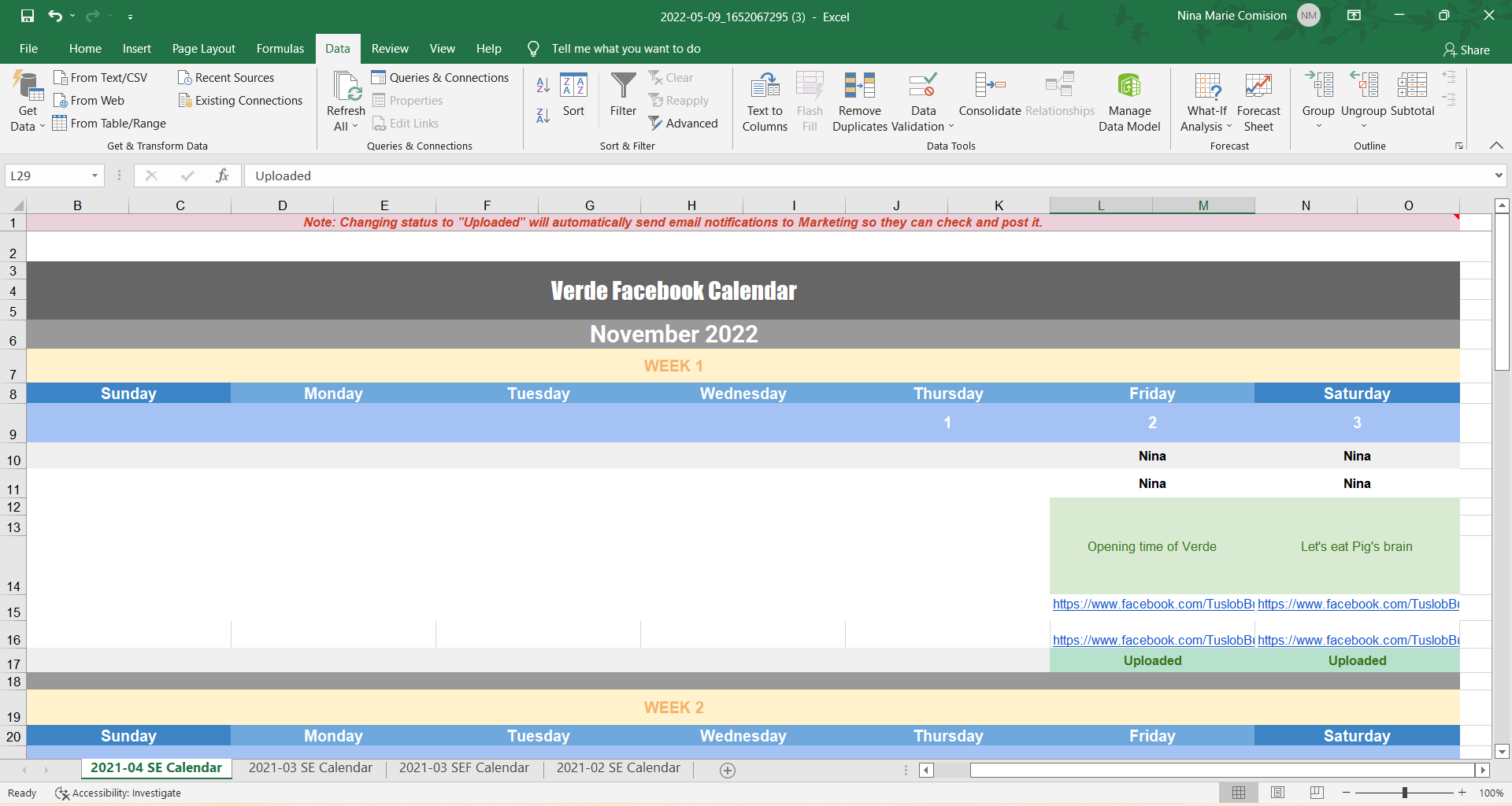The height and width of the screenshot is (806, 1512).
Task: Sort Z to A descending
Action: (x=543, y=115)
